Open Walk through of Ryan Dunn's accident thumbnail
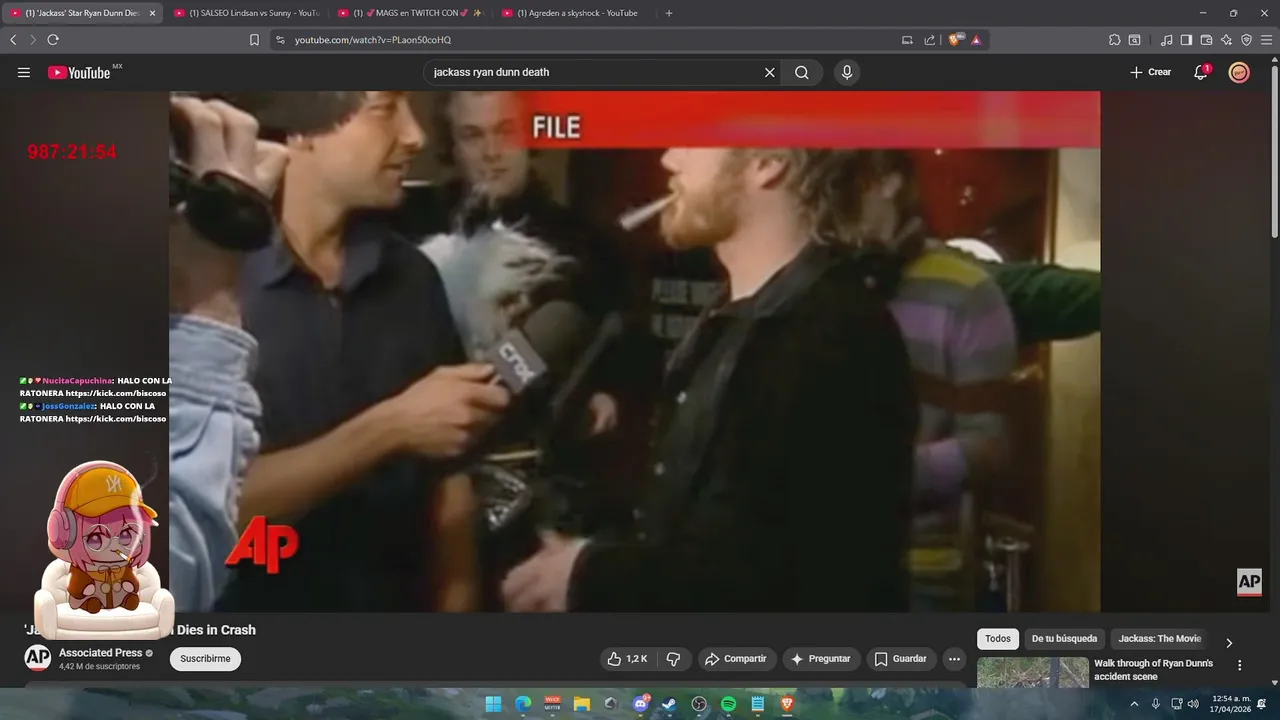Viewport: 1280px width, 720px height. [1033, 672]
